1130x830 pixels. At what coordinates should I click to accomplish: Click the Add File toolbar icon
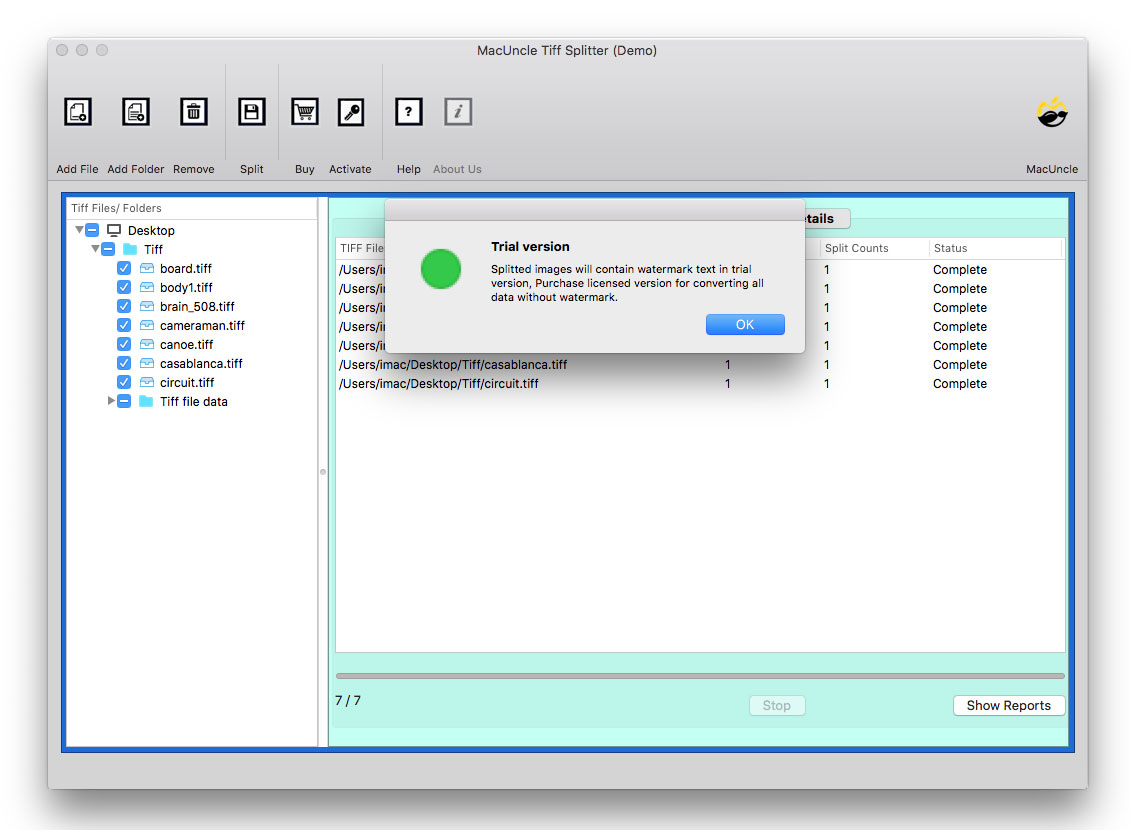pos(78,112)
